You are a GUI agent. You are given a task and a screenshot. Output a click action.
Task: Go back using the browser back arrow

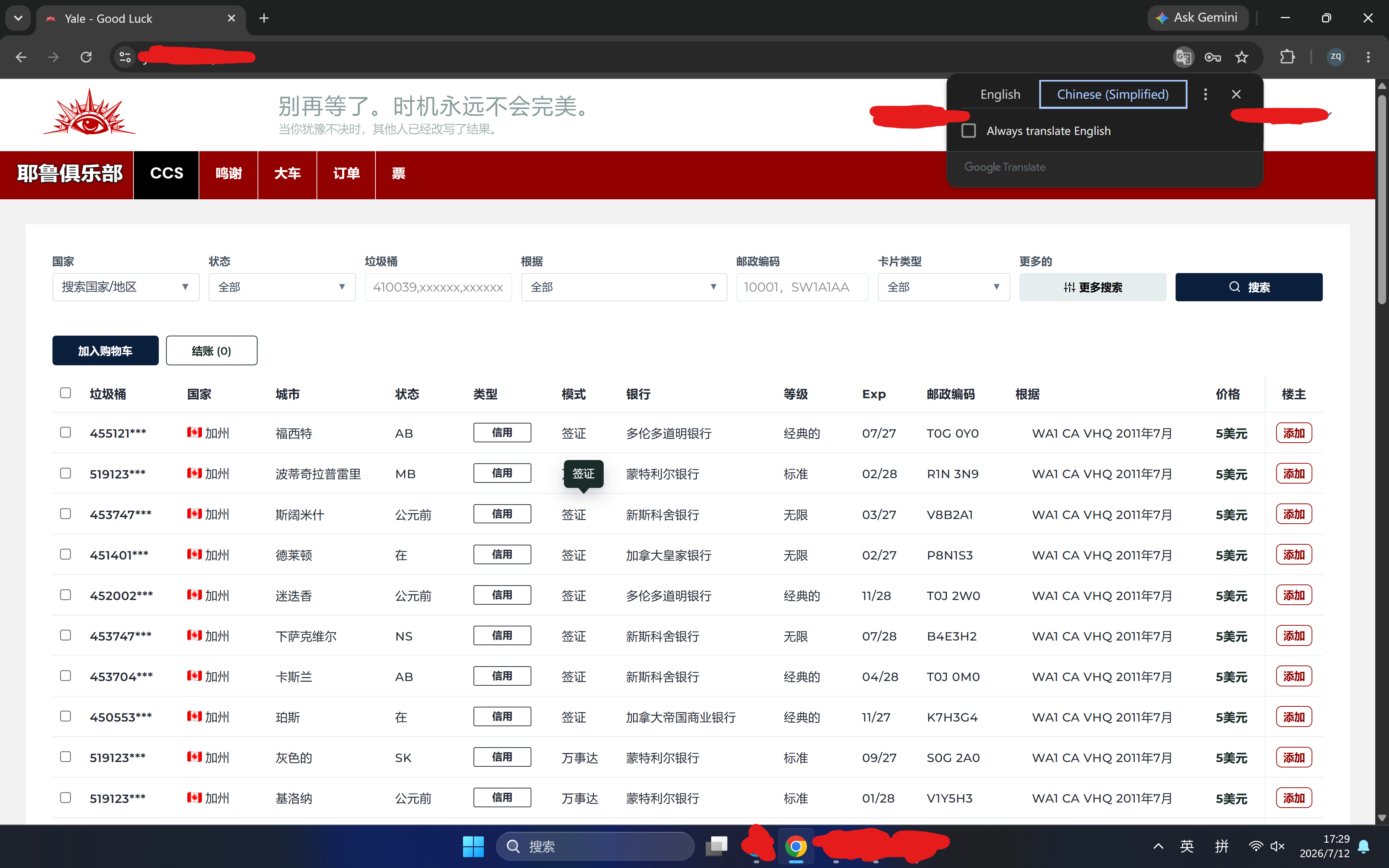[x=21, y=57]
